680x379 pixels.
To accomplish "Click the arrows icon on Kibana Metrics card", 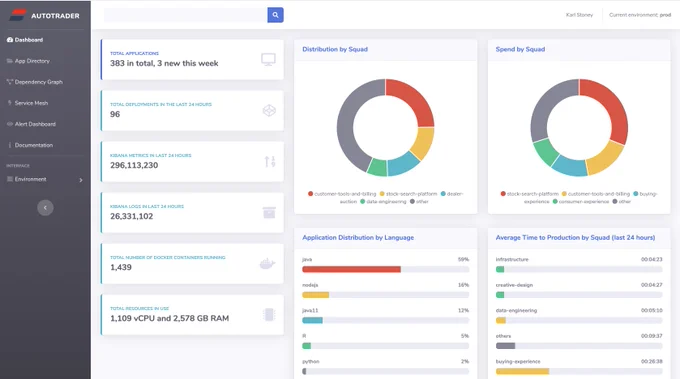I will tap(270, 162).
